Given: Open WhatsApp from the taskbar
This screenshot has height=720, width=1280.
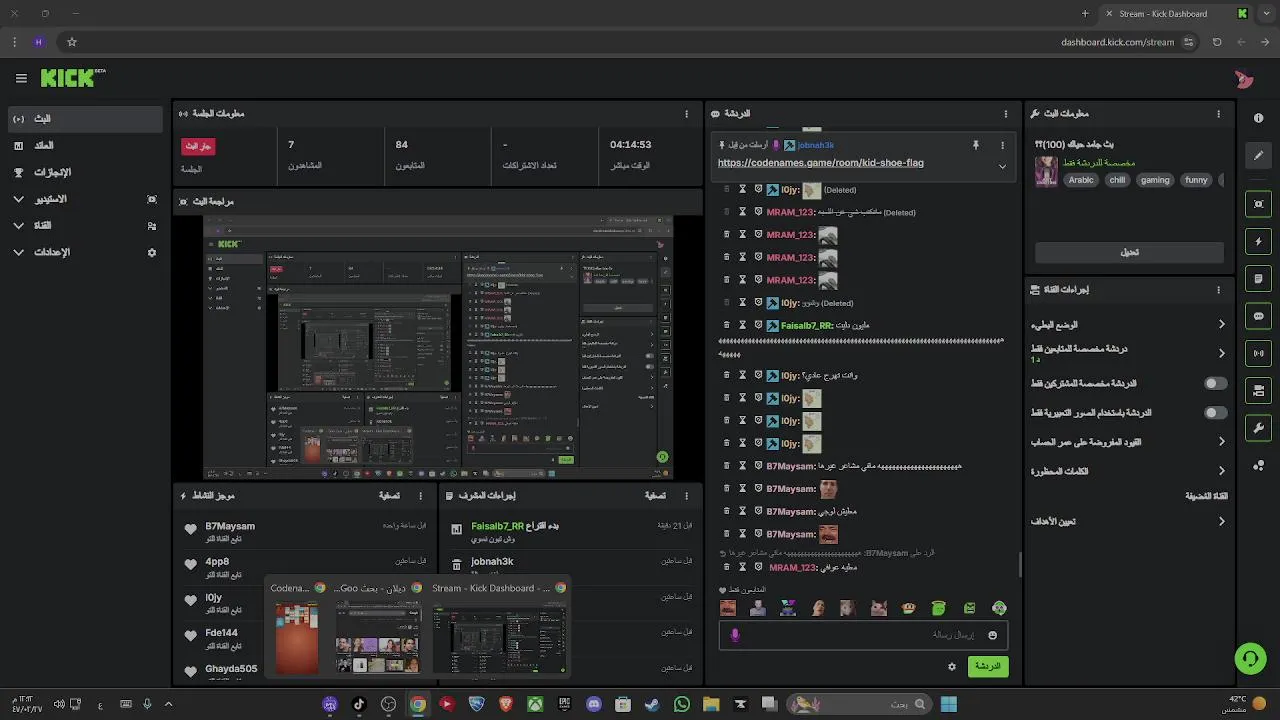Looking at the screenshot, I should (682, 704).
